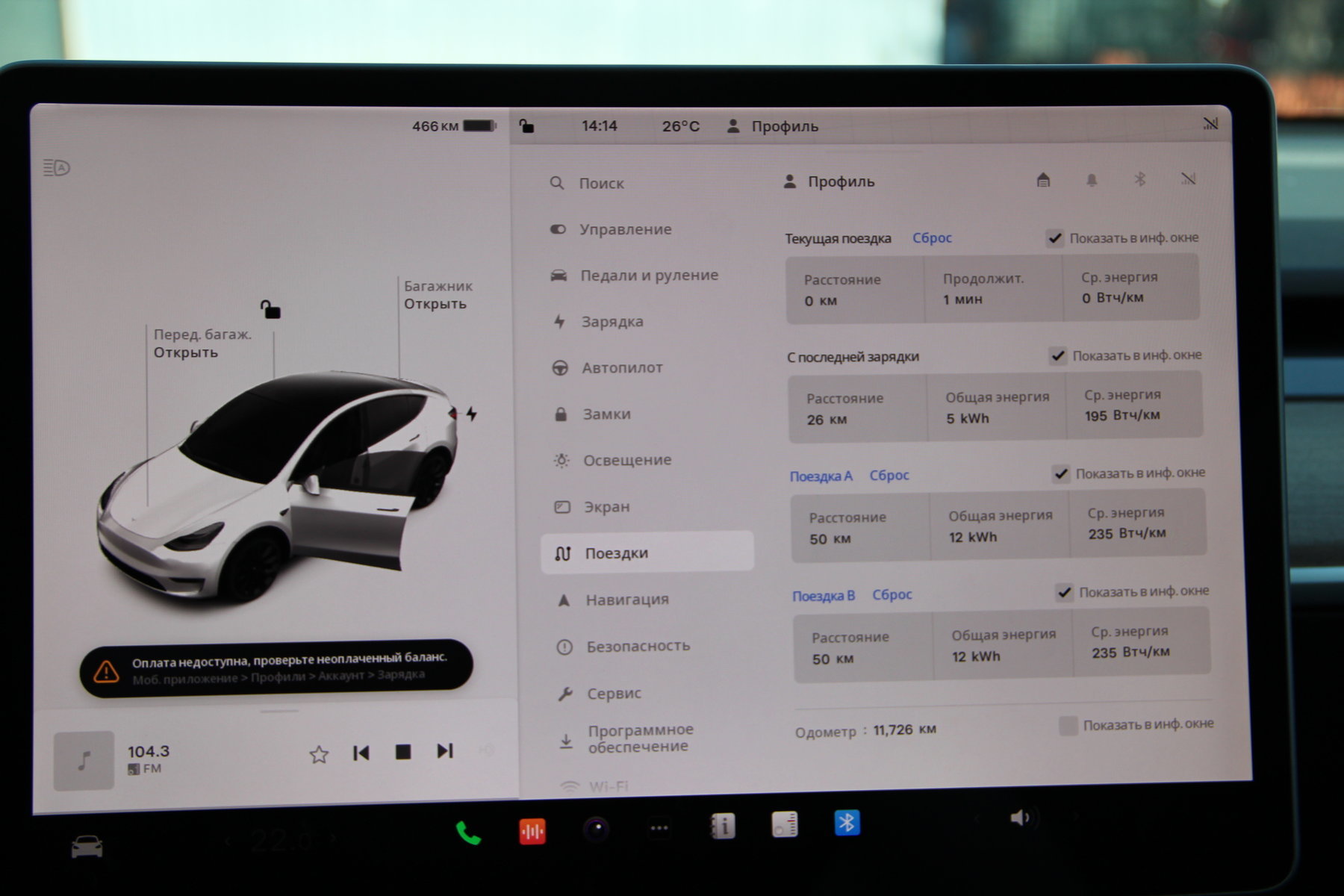Tap the Поиск search field
Image resolution: width=1344 pixels, height=896 pixels.
point(601,183)
